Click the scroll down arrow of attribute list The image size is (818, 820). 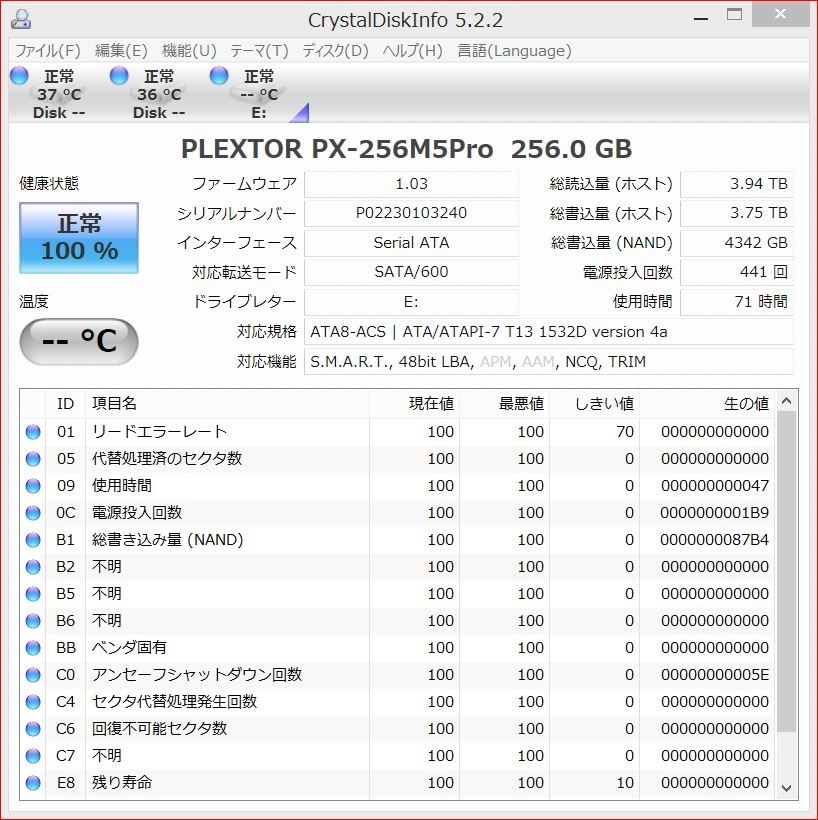[786, 788]
